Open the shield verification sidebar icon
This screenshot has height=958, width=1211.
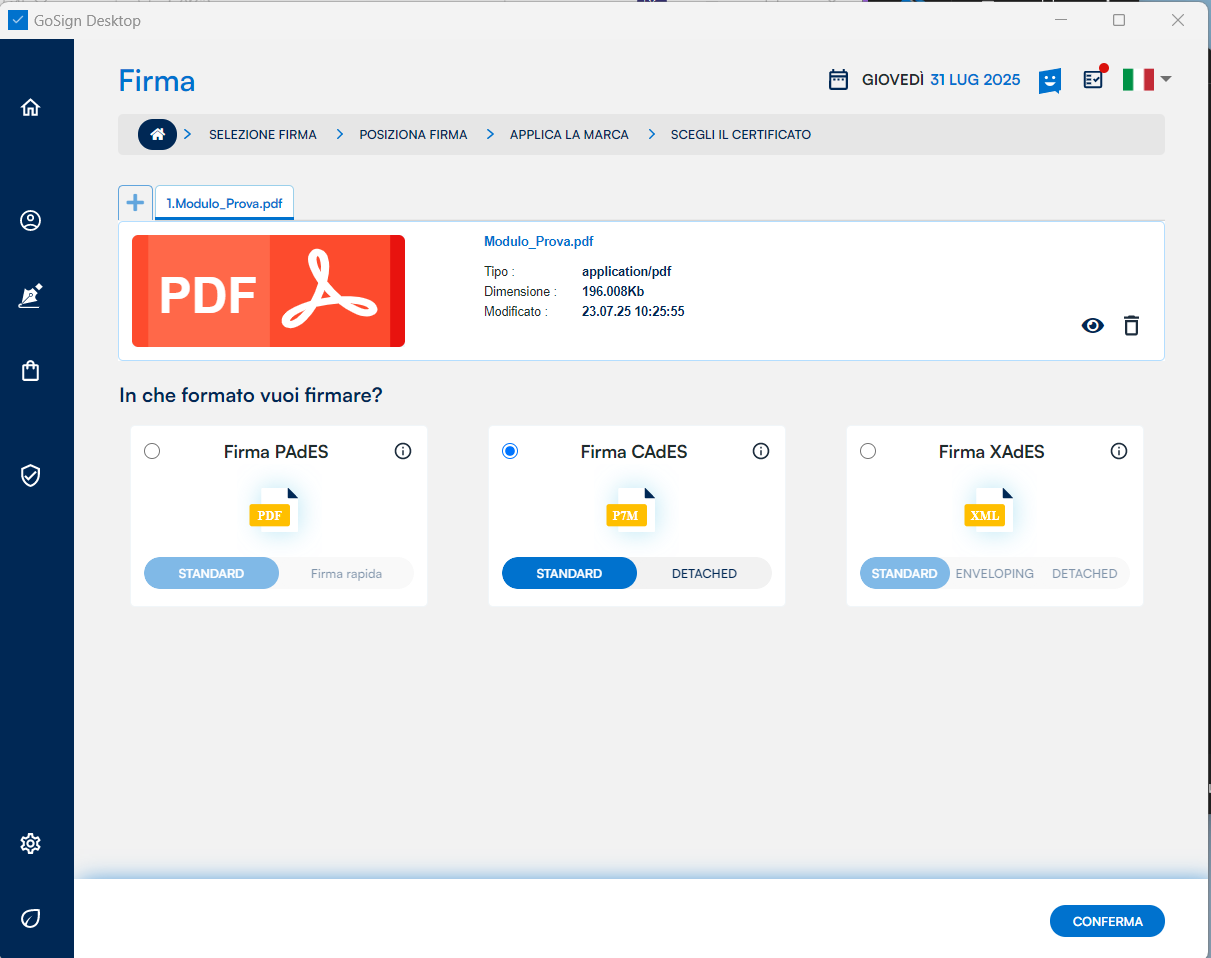[30, 475]
